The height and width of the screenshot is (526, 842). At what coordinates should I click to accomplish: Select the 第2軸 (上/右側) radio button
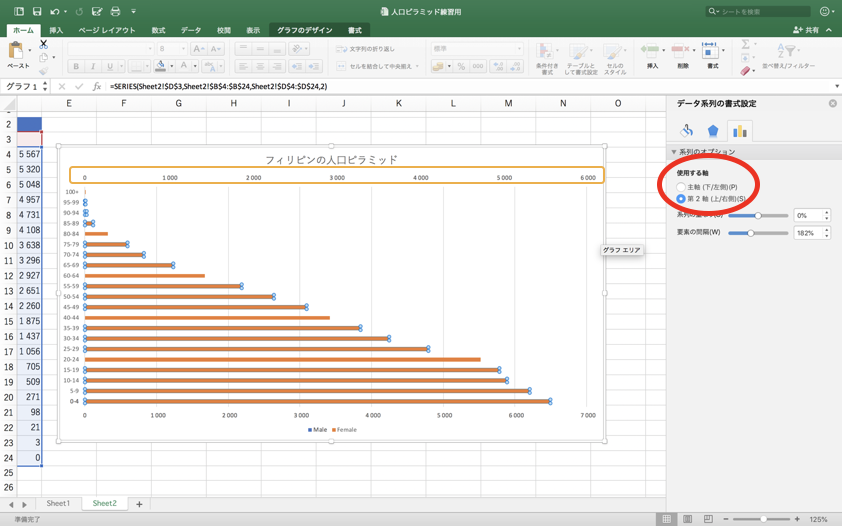point(681,199)
